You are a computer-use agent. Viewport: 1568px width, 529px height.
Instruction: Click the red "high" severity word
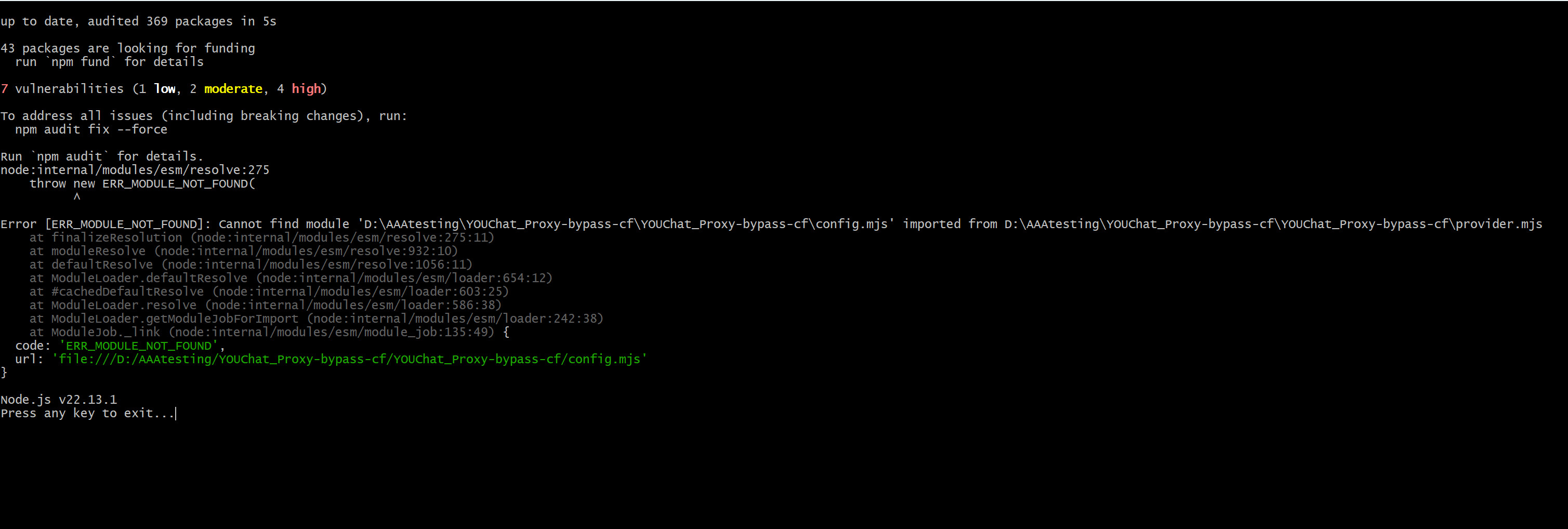pyautogui.click(x=306, y=89)
